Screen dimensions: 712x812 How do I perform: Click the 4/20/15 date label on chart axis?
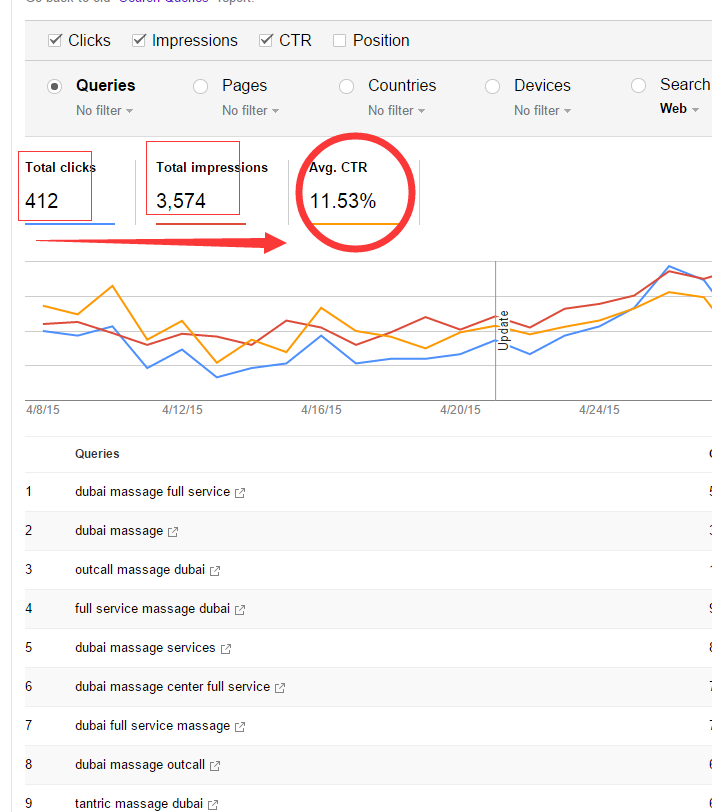[x=460, y=410]
